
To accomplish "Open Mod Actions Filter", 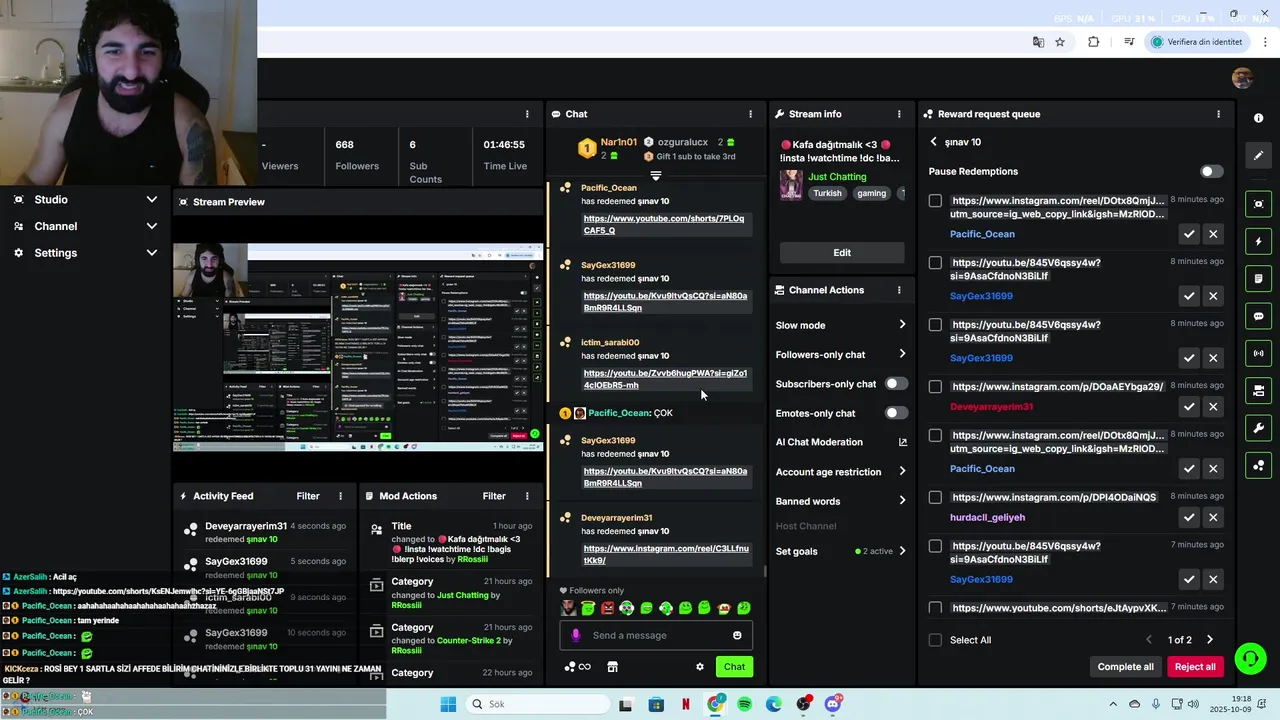I will 494,496.
